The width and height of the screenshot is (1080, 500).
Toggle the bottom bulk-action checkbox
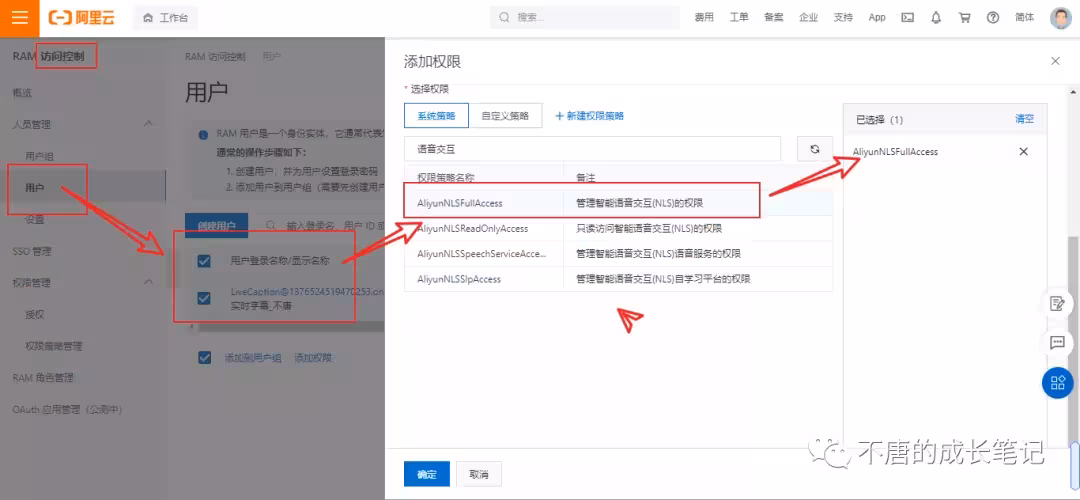pos(204,357)
